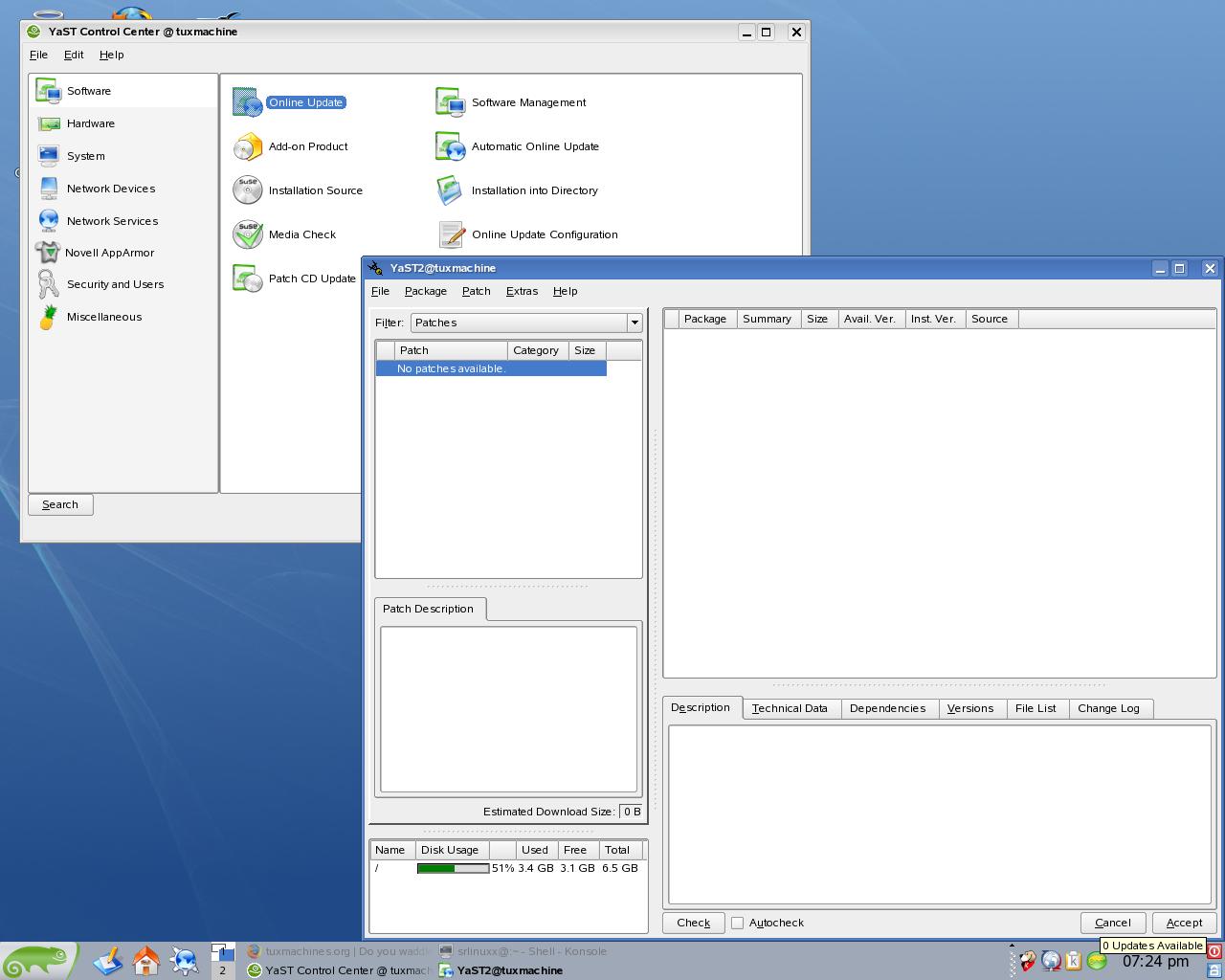Open the Extras menu in YaST2

(522, 291)
